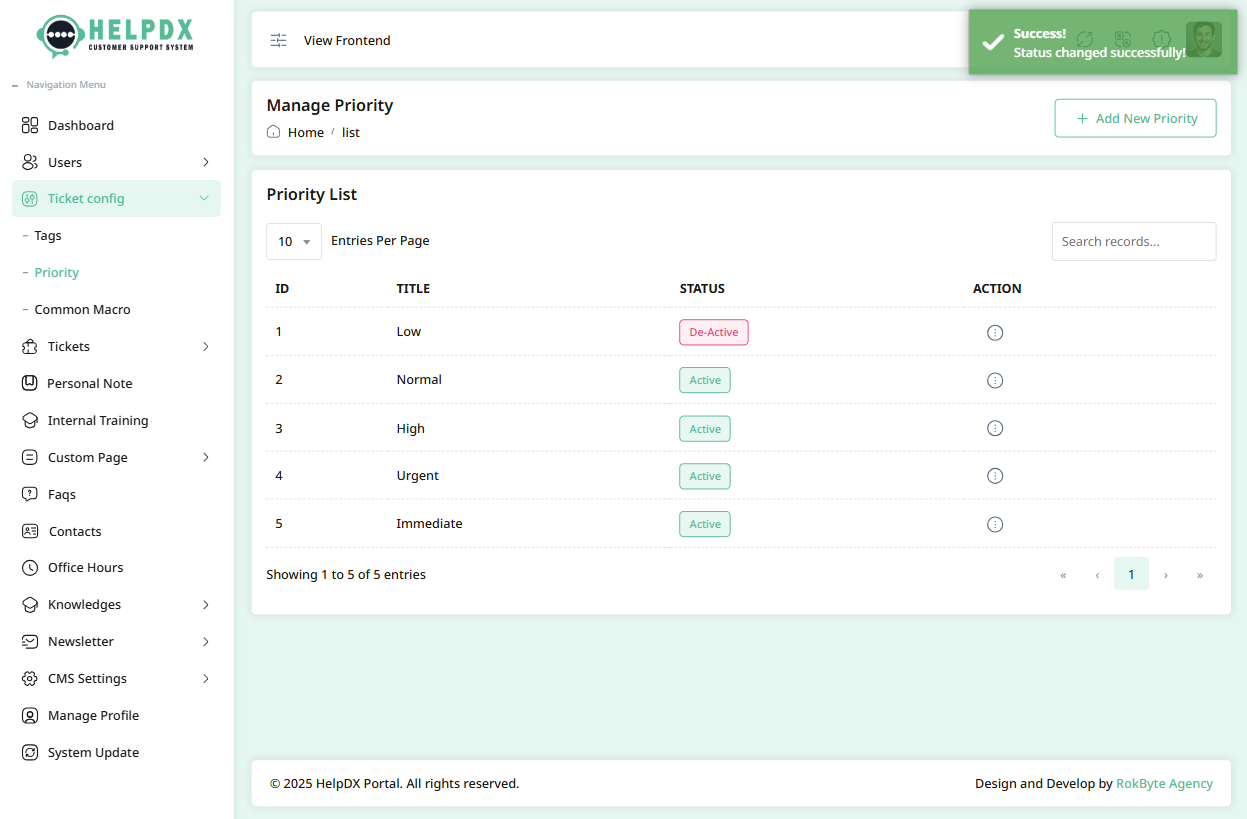1247x819 pixels.
Task: Click the notifications badge icon in the header
Action: (1161, 38)
